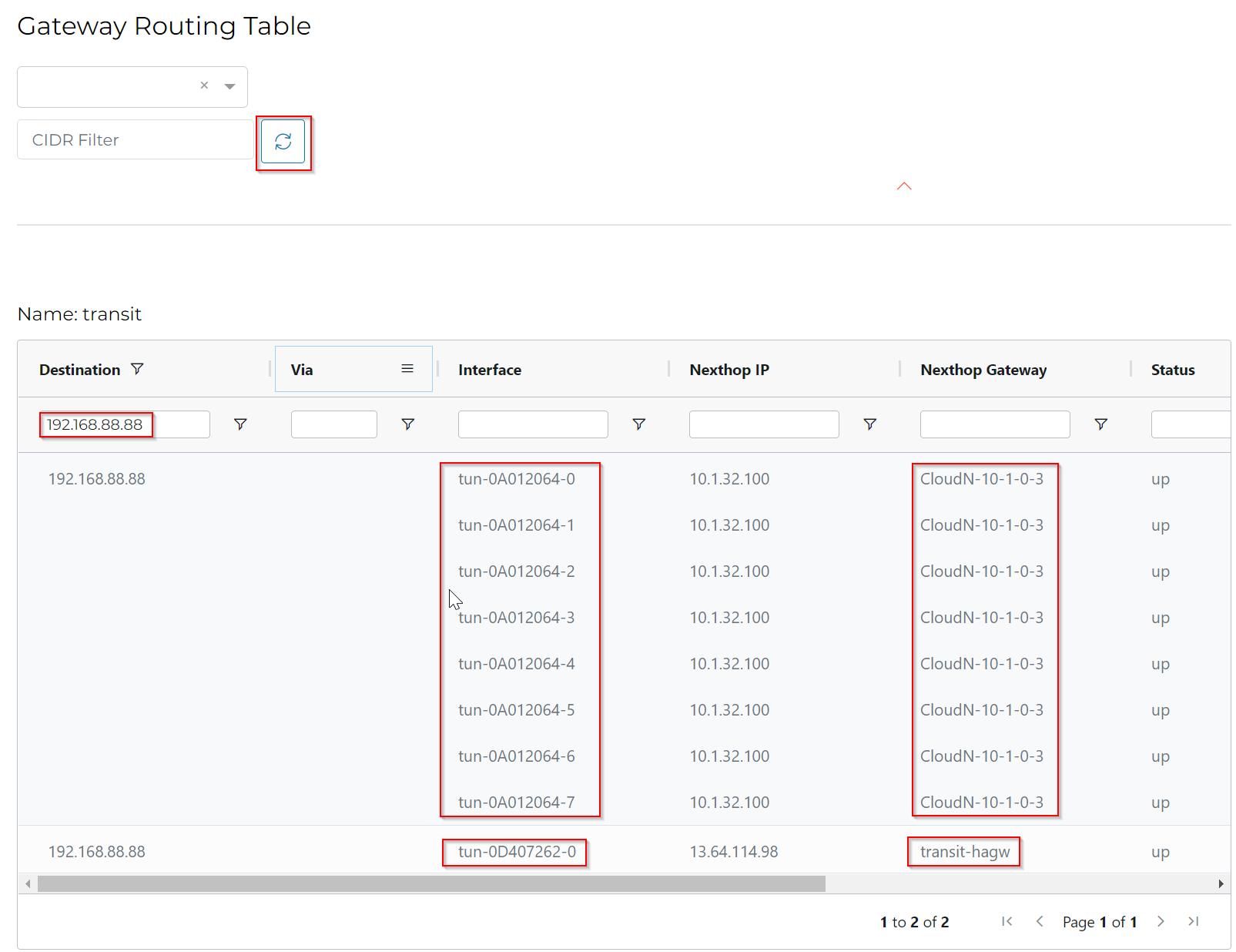The height and width of the screenshot is (952, 1236).
Task: Click the horizontal scrollbar right arrow
Action: [x=1221, y=883]
